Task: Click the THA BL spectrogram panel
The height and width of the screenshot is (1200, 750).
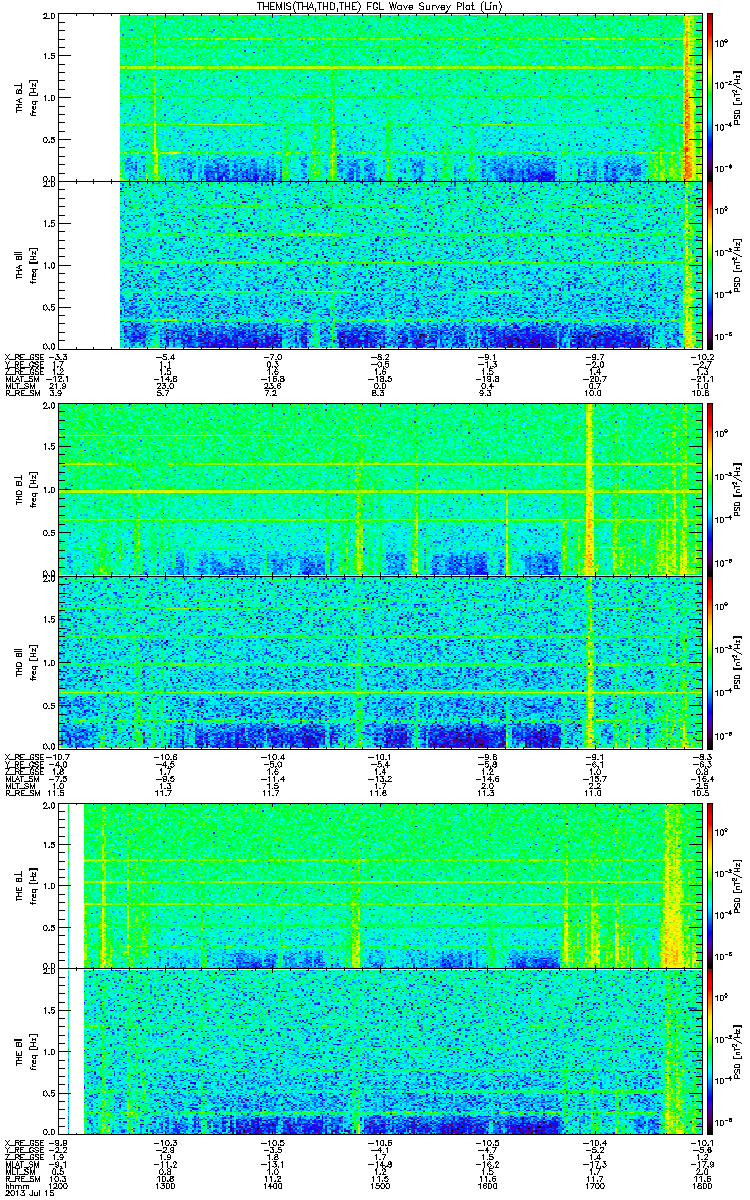Action: coord(380,97)
